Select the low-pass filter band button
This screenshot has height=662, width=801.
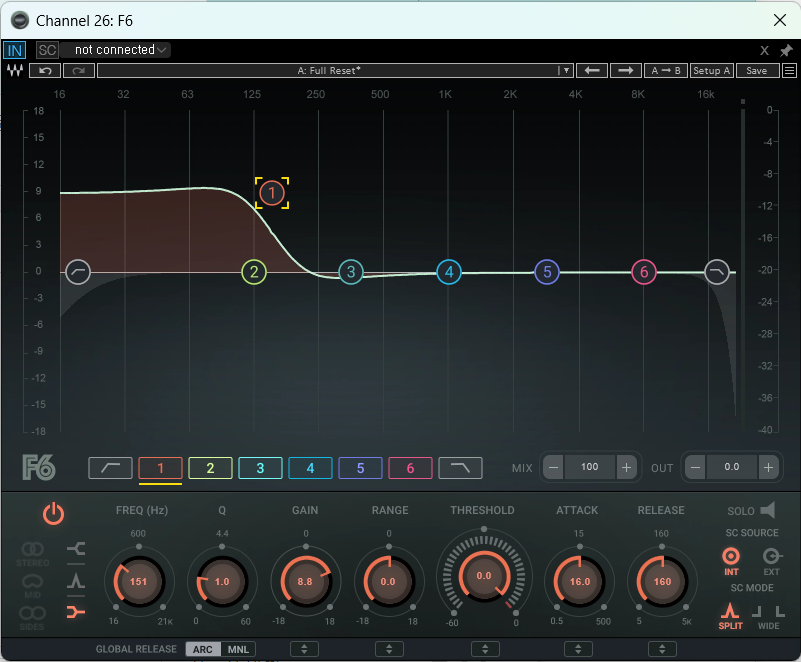coord(460,467)
